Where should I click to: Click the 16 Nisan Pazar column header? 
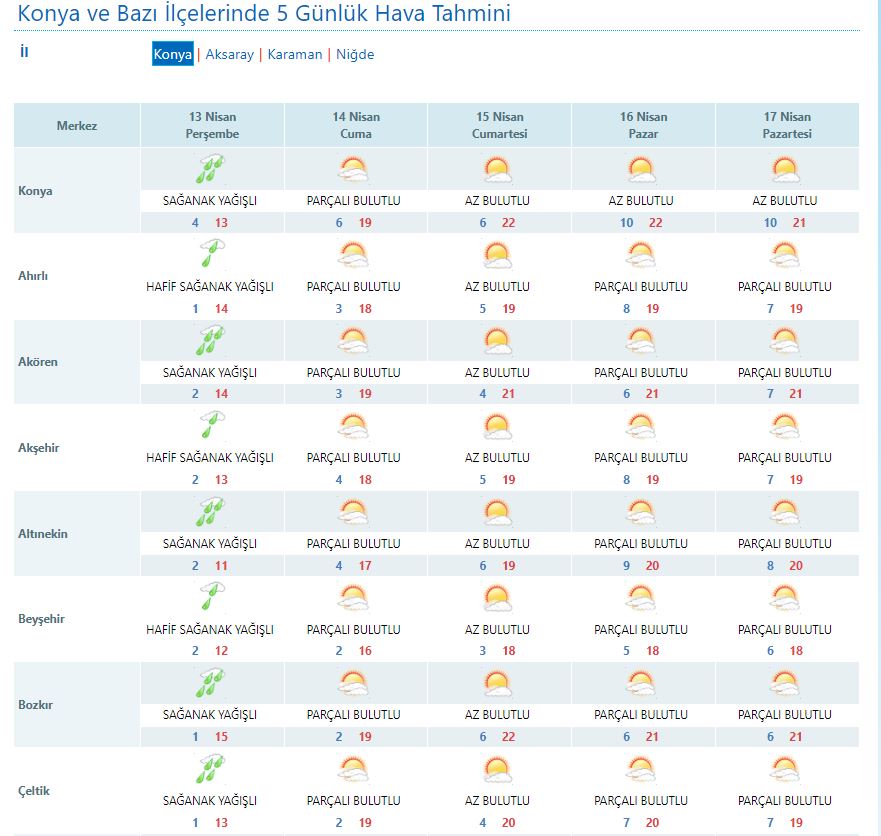click(643, 125)
